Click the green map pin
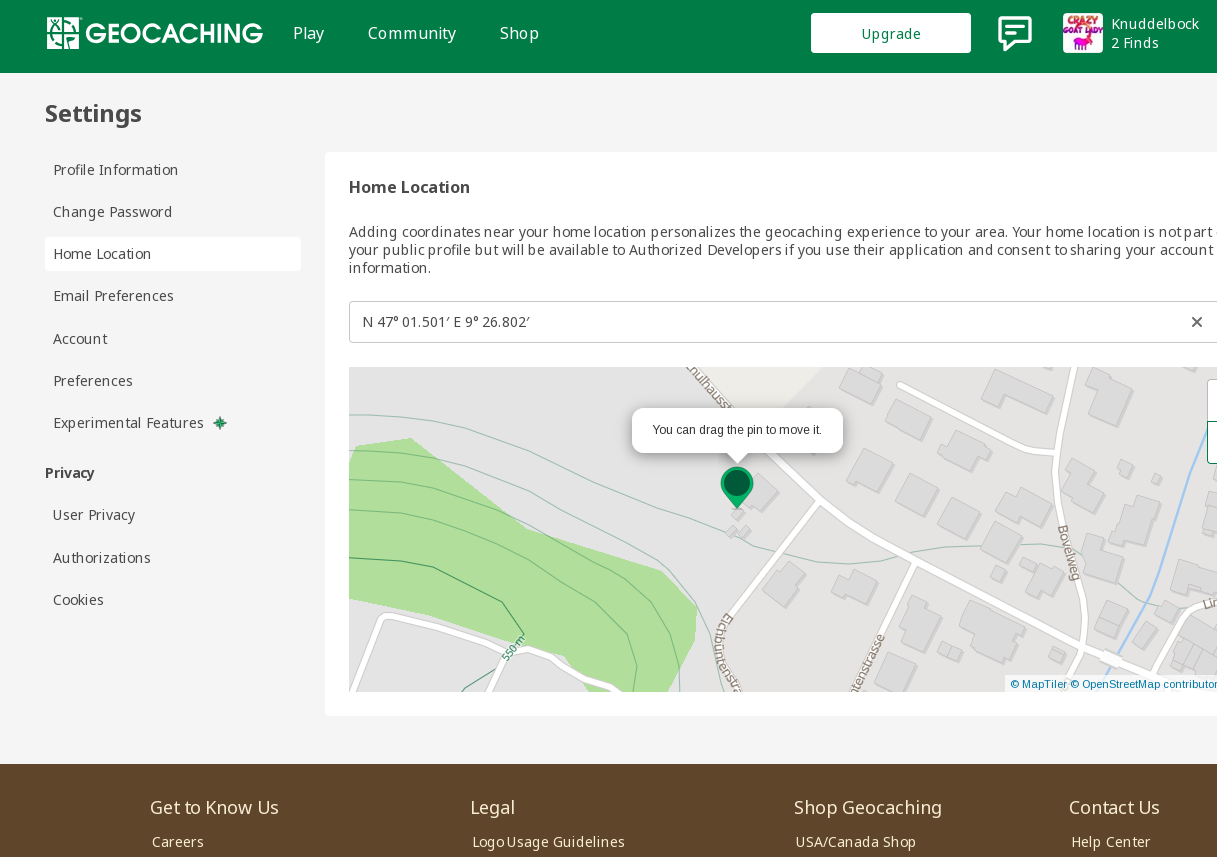The width and height of the screenshot is (1217, 857). [x=737, y=485]
